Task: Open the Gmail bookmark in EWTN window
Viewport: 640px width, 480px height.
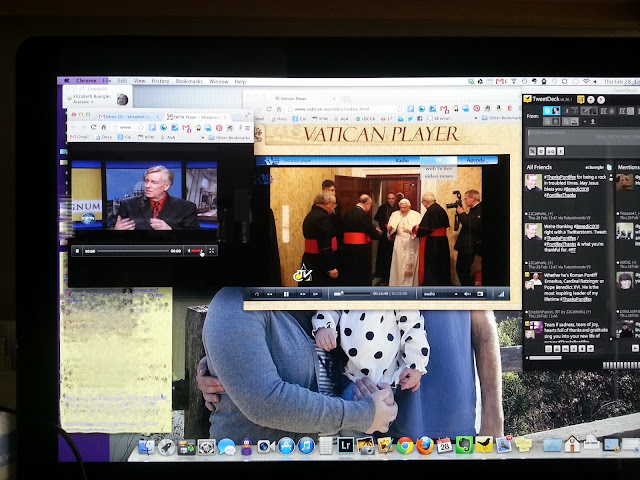Action: 79,137
